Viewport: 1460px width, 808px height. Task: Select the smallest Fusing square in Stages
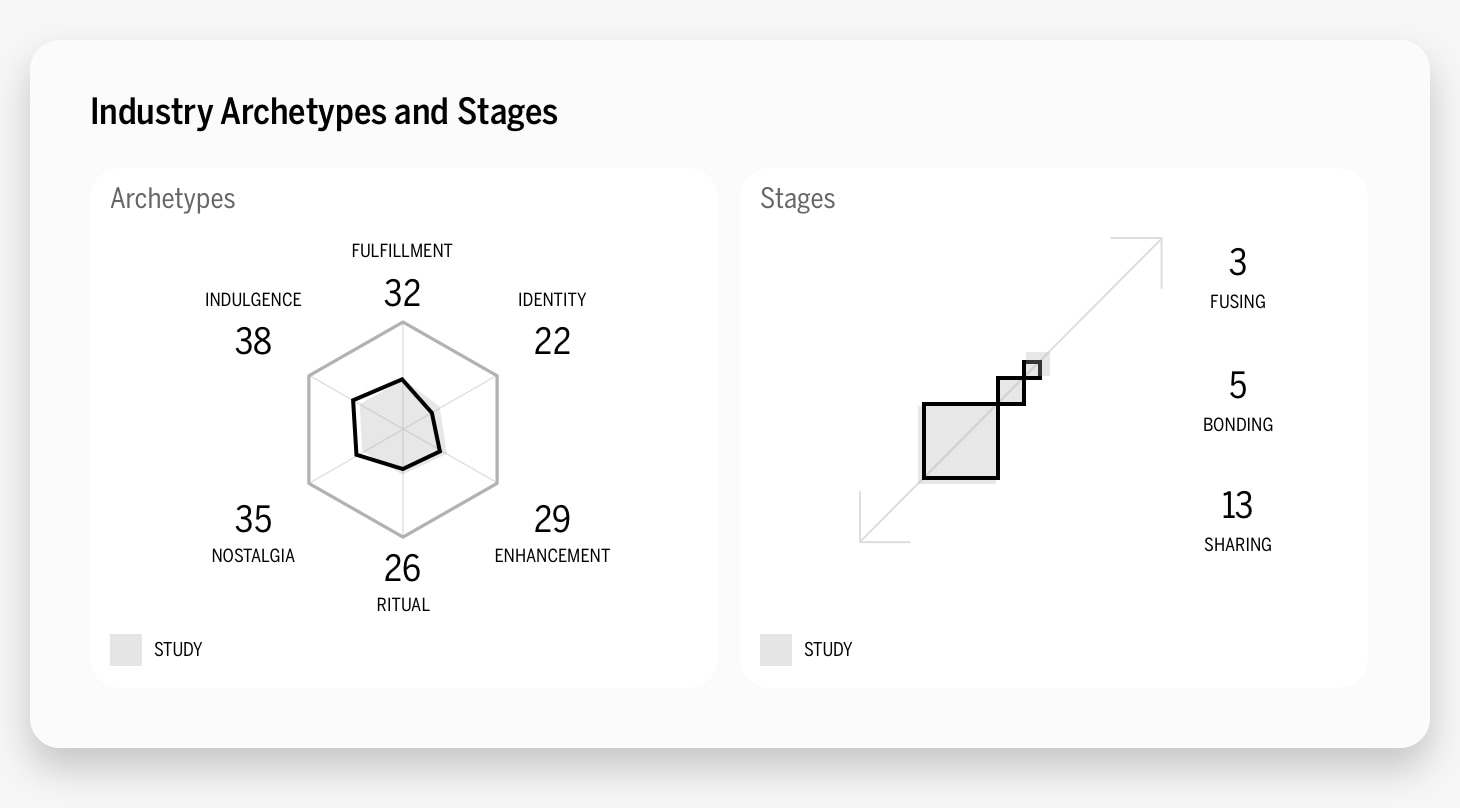[1033, 369]
